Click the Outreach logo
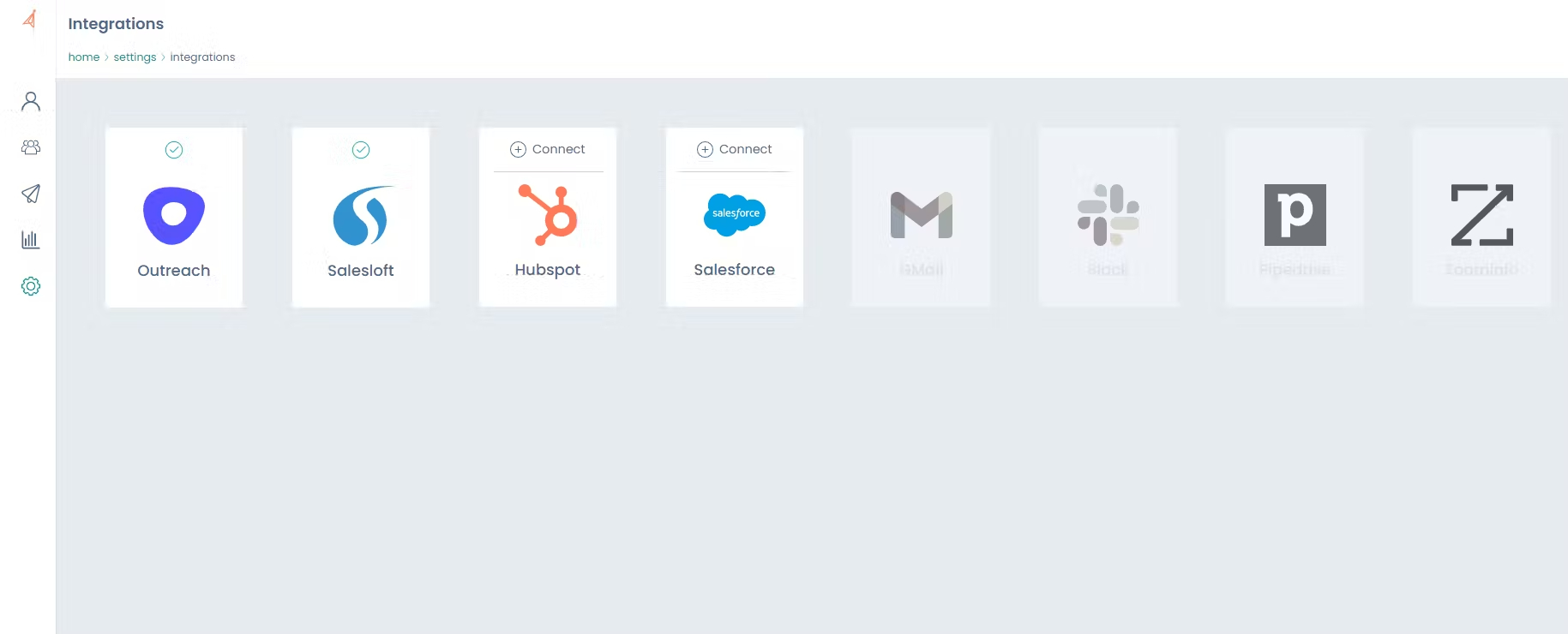 [174, 216]
